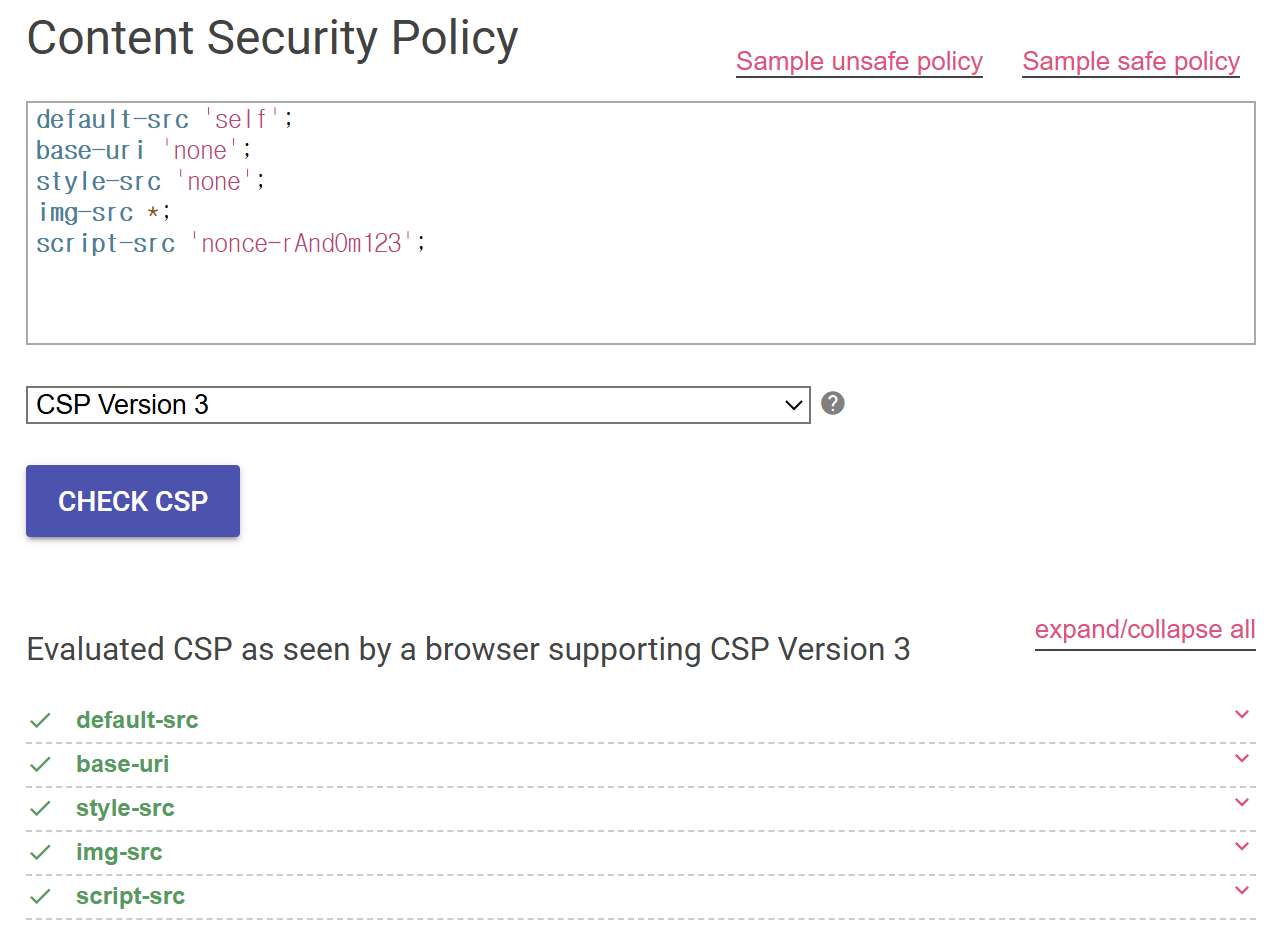The height and width of the screenshot is (943, 1283).
Task: Click the img-src green checkmark icon
Action: pyautogui.click(x=40, y=852)
